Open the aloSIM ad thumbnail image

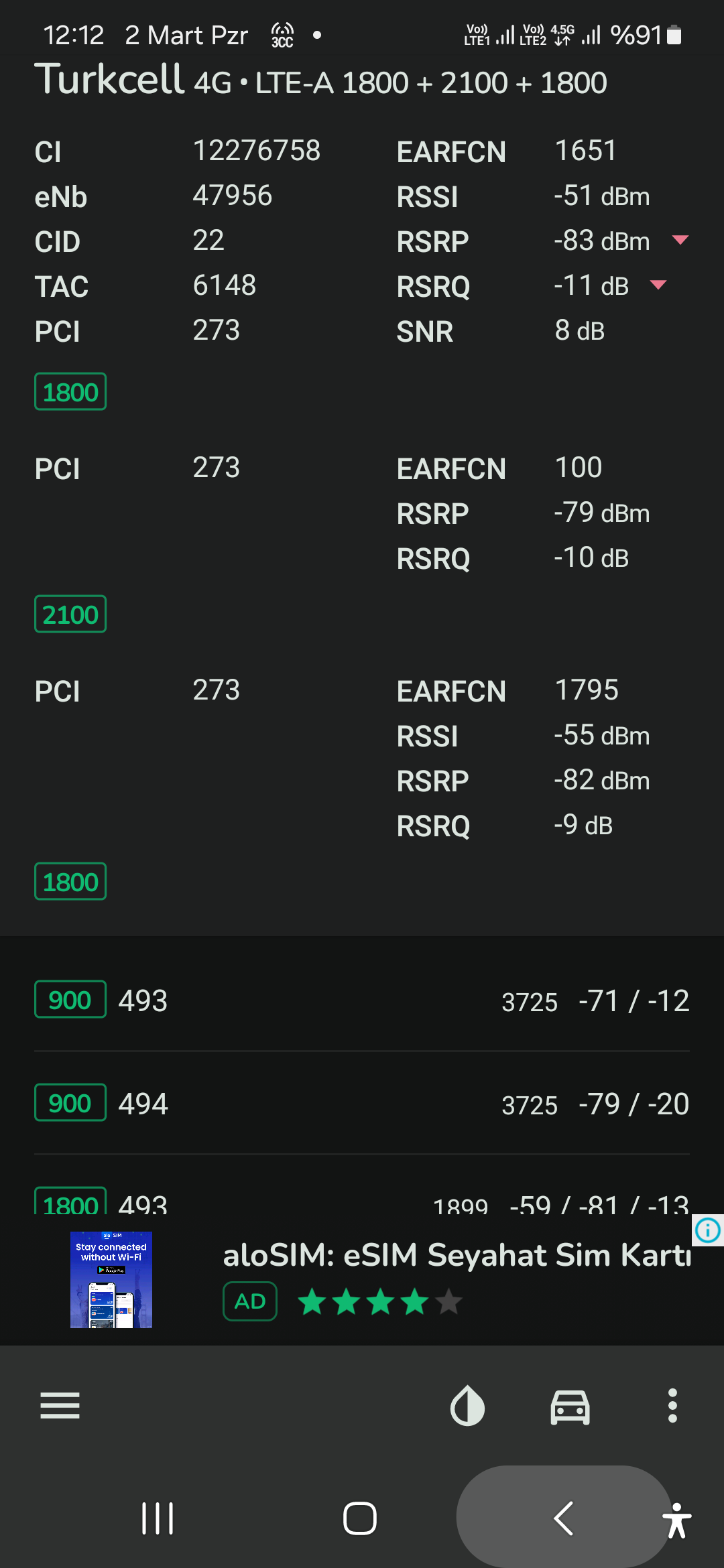111,1280
